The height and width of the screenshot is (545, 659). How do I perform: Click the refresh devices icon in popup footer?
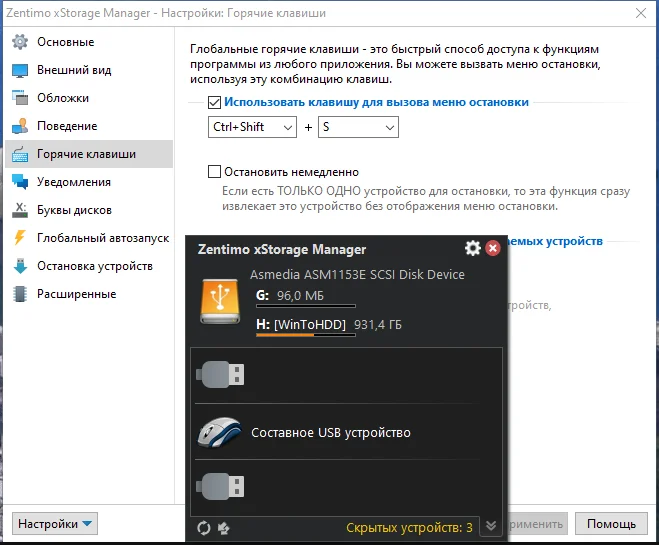point(204,528)
